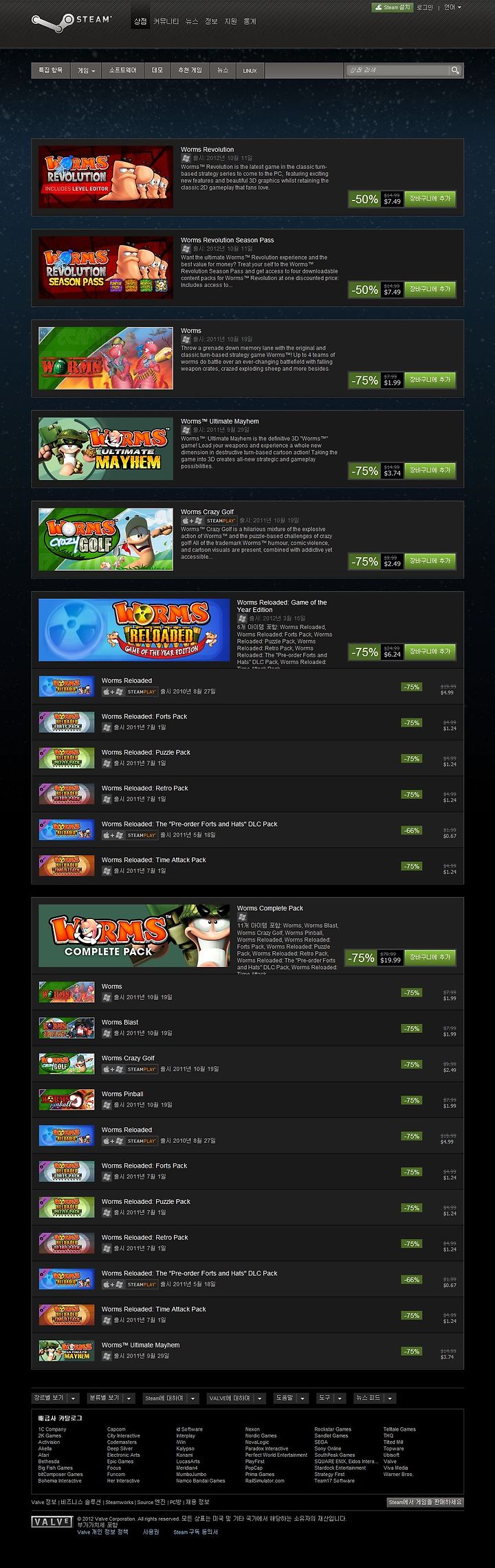Open the 소프트웨어 store tab

tap(123, 70)
